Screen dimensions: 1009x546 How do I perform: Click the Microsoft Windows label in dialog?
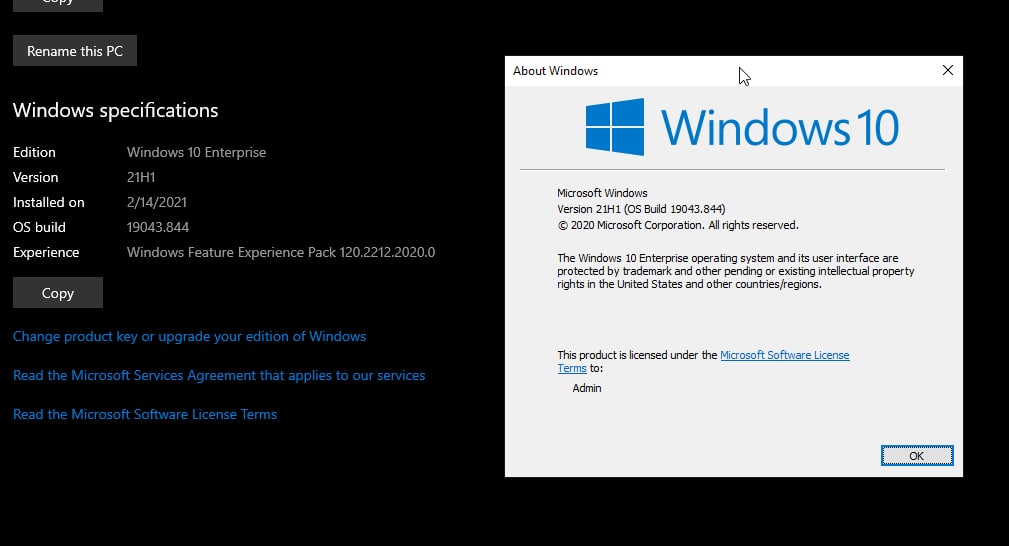tap(602, 193)
